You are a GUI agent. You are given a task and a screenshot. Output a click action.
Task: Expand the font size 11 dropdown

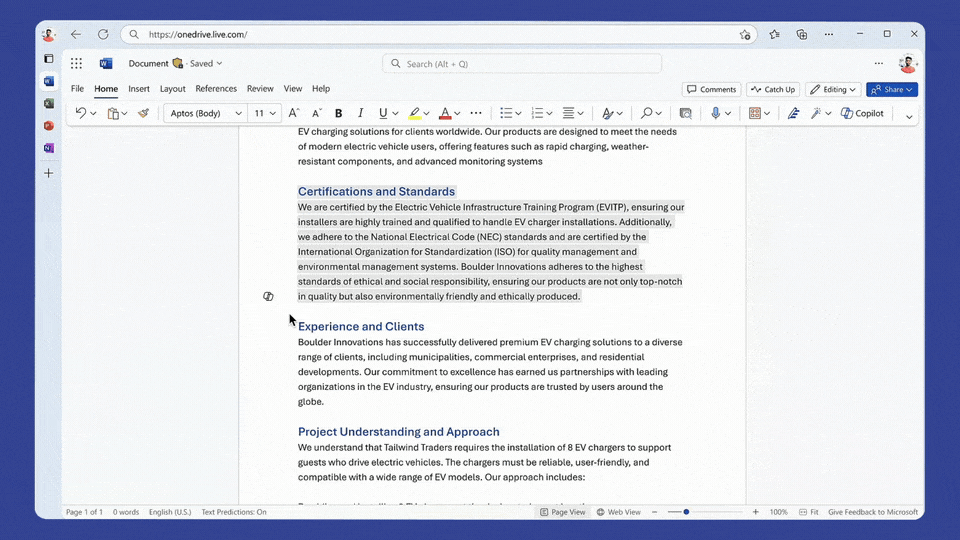264,114
